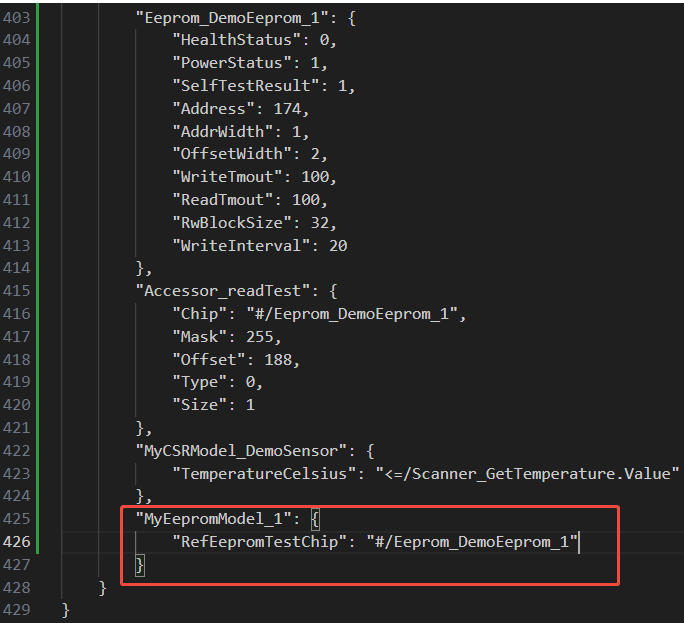
Task: Click the "MyEepromModel_1" key name
Action: pos(209,519)
